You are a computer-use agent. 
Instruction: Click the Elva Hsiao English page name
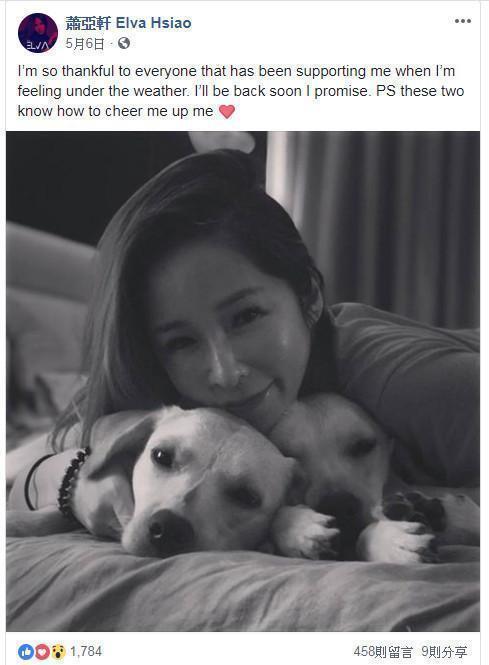[x=154, y=23]
